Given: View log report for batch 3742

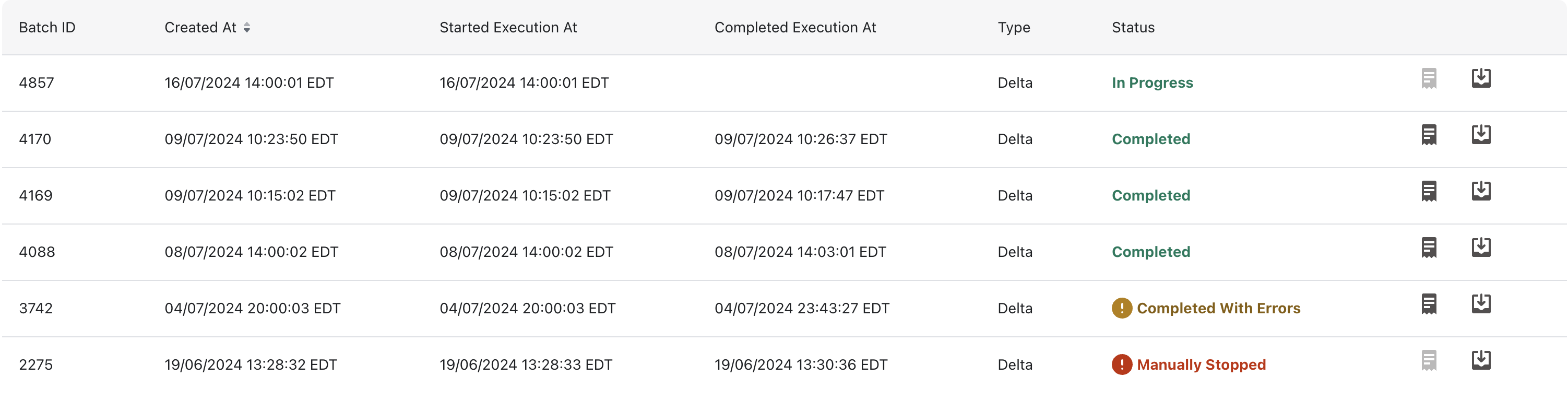Looking at the screenshot, I should pyautogui.click(x=1429, y=304).
